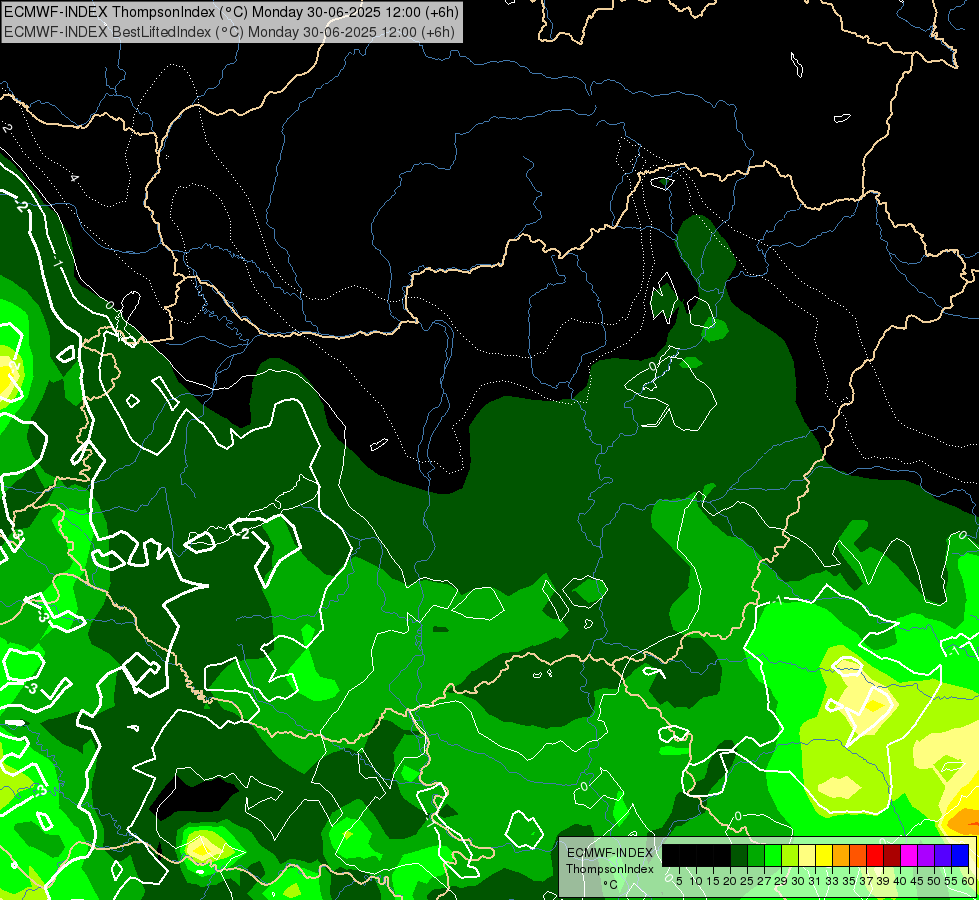Click legend tick value 60
The height and width of the screenshot is (900, 979).
point(968,881)
